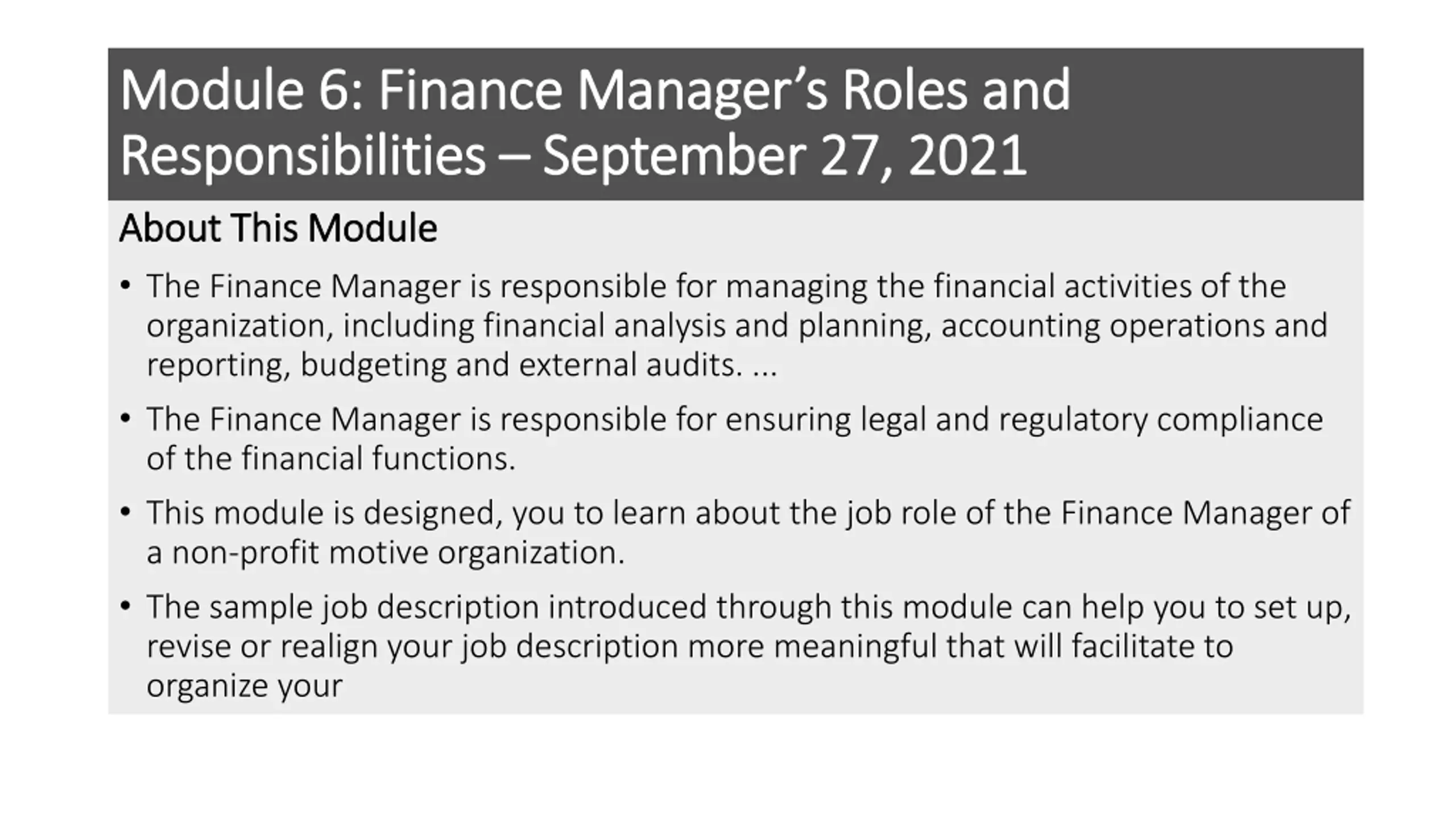Click the bullet starting "This module is designed"
1456x819 pixels.
747,513
